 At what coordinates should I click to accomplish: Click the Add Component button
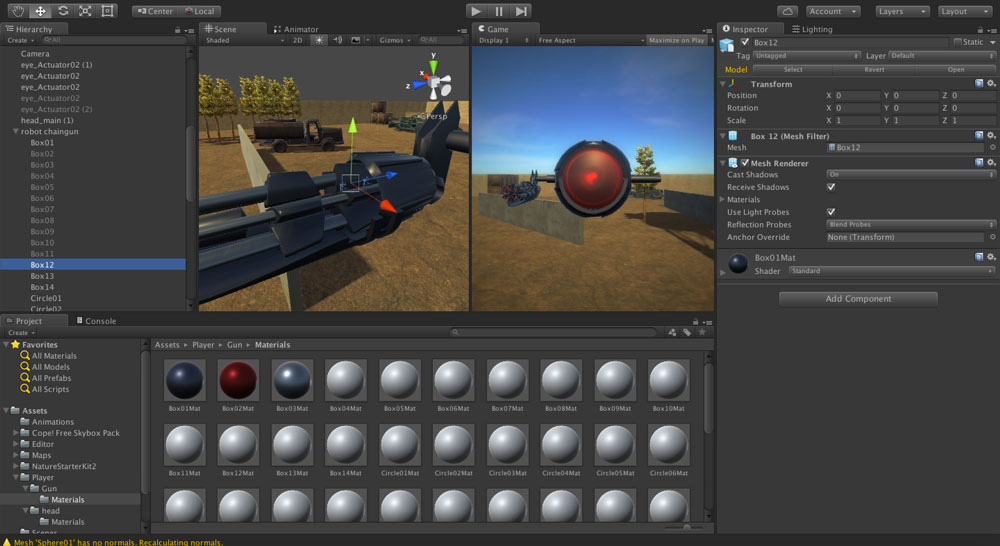pos(858,299)
